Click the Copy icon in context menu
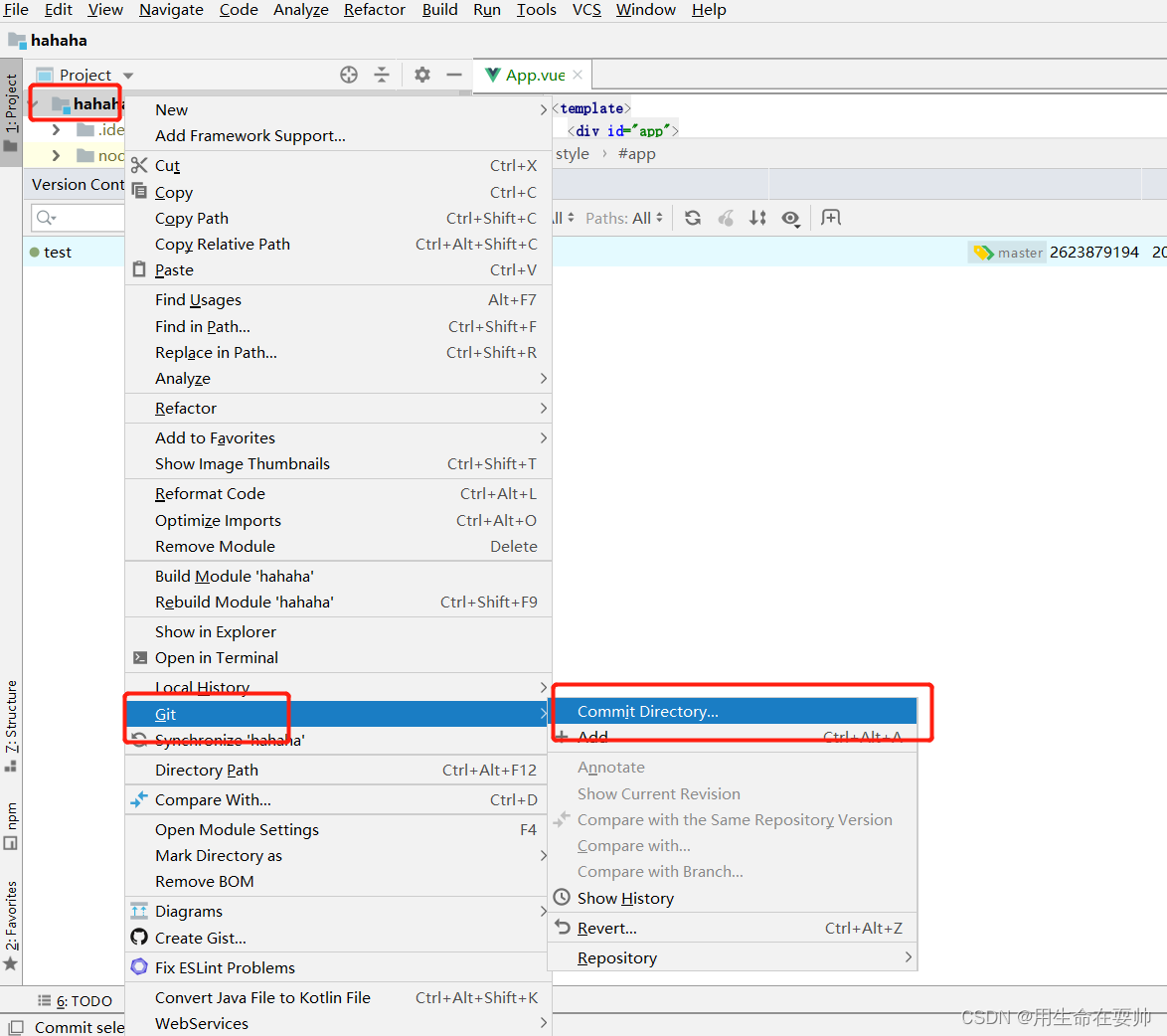 coord(139,191)
